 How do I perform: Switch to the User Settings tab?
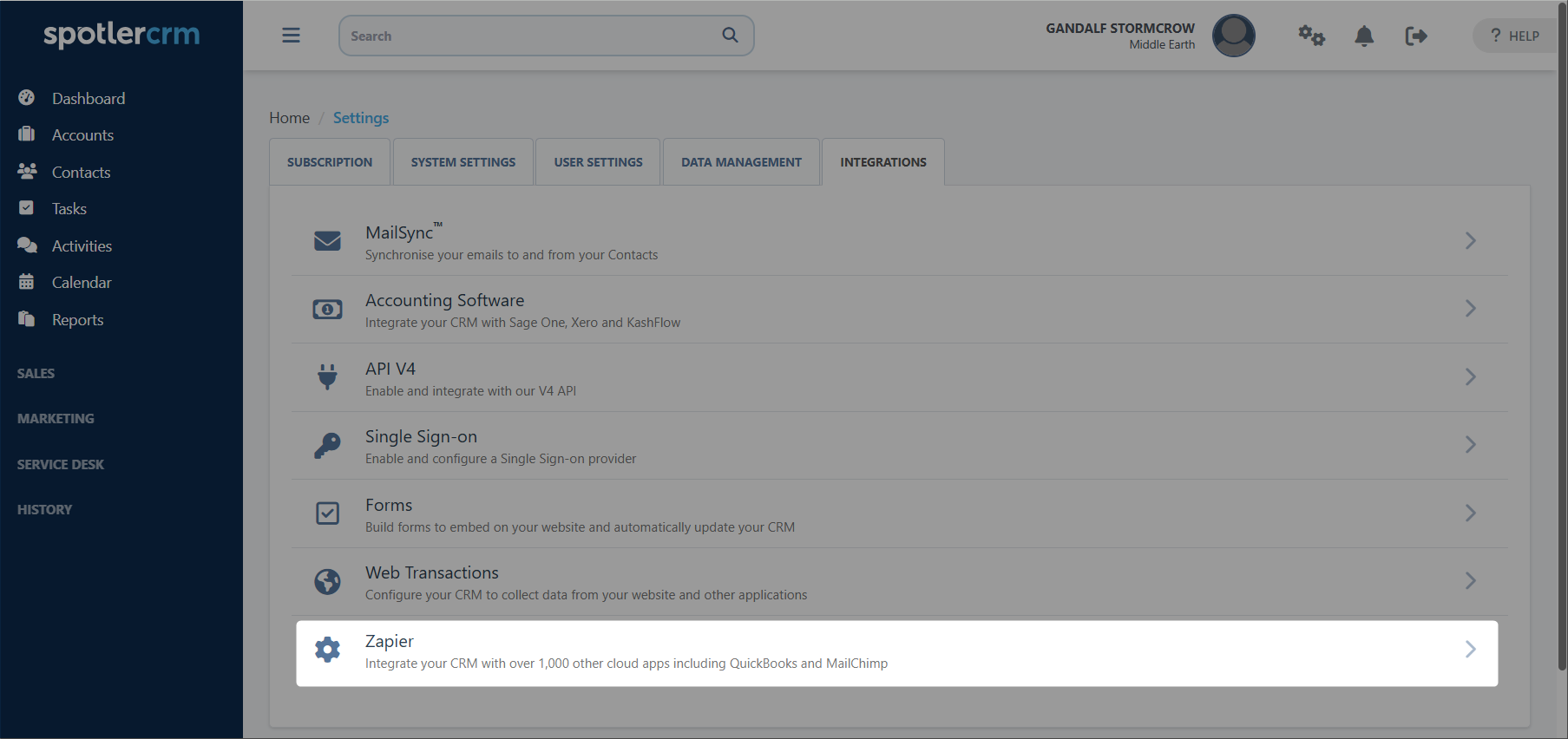(x=598, y=162)
